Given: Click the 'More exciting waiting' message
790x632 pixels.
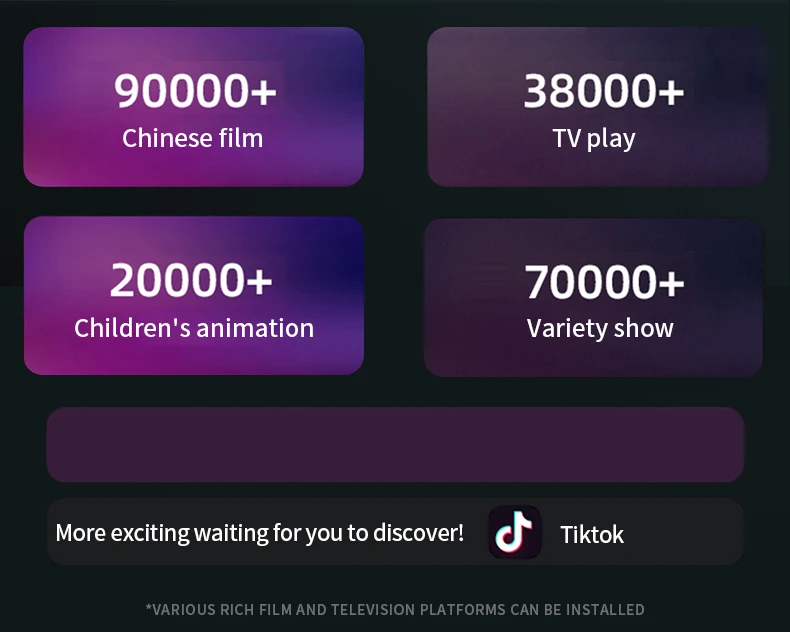Looking at the screenshot, I should 259,533.
